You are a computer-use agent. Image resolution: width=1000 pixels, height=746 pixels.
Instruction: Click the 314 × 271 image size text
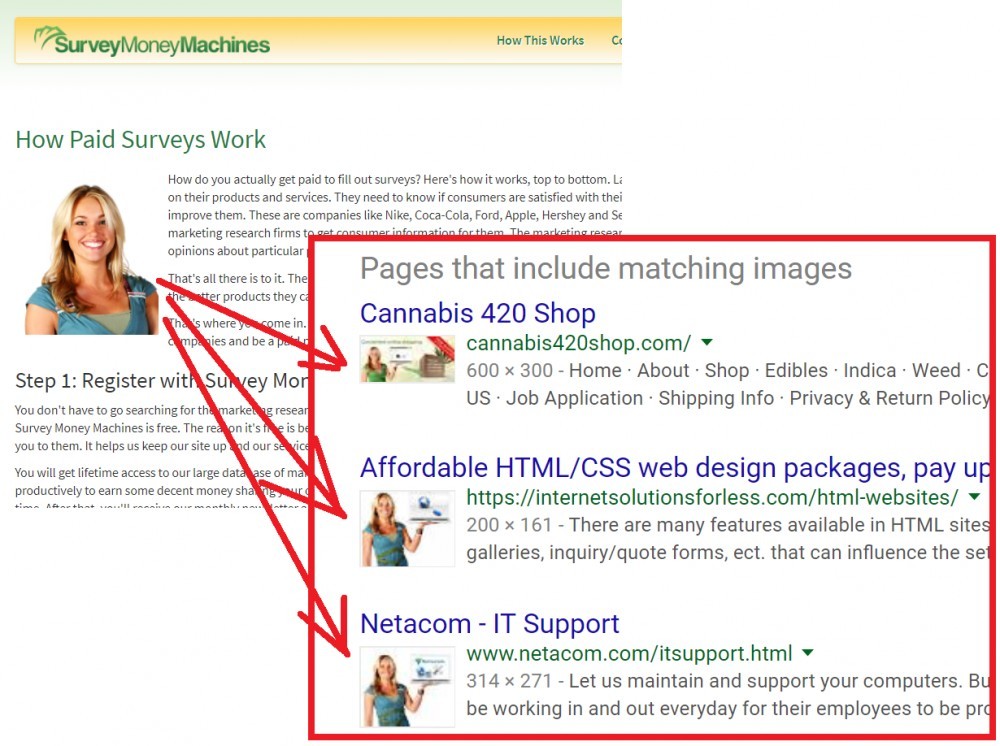(509, 681)
